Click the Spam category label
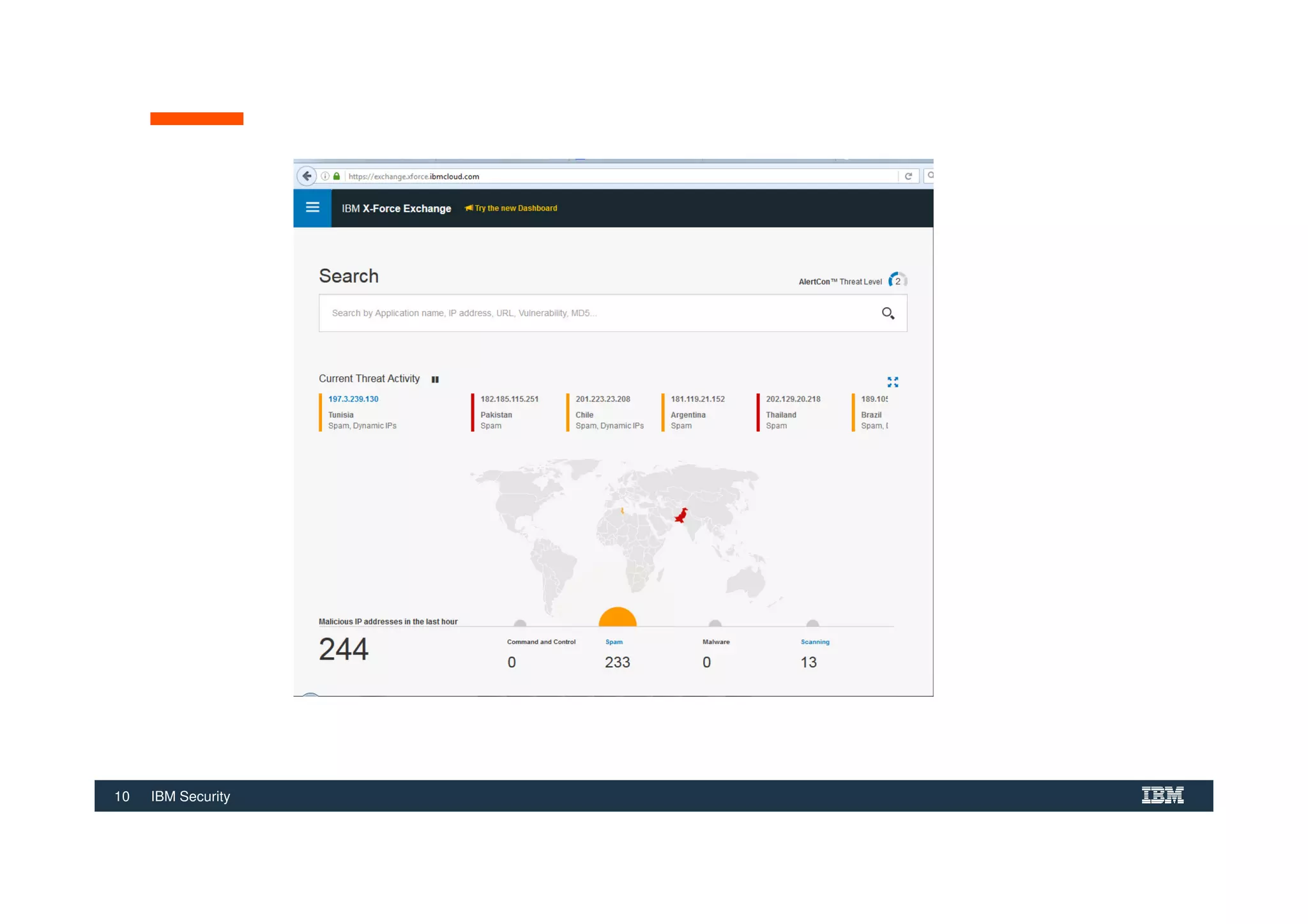1308x924 pixels. coord(614,642)
